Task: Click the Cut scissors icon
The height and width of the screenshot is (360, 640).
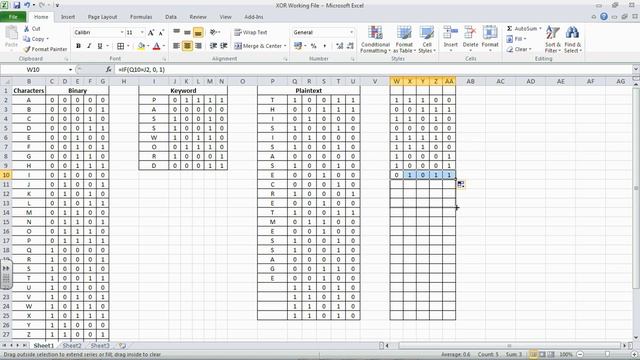Action: 27,29
